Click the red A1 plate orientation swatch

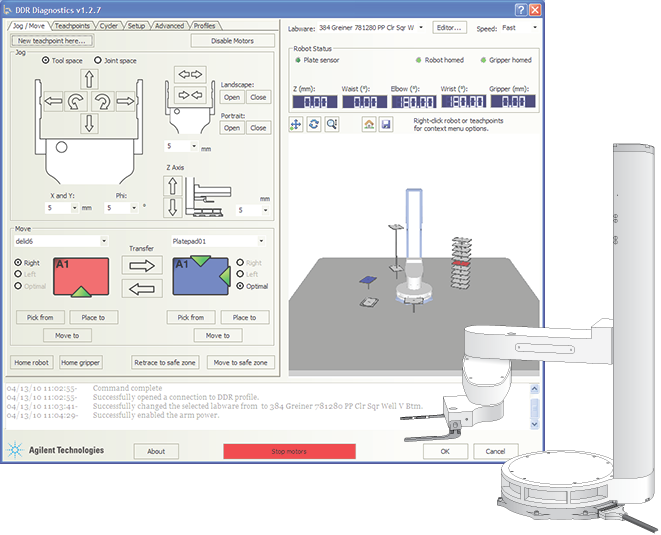point(81,277)
